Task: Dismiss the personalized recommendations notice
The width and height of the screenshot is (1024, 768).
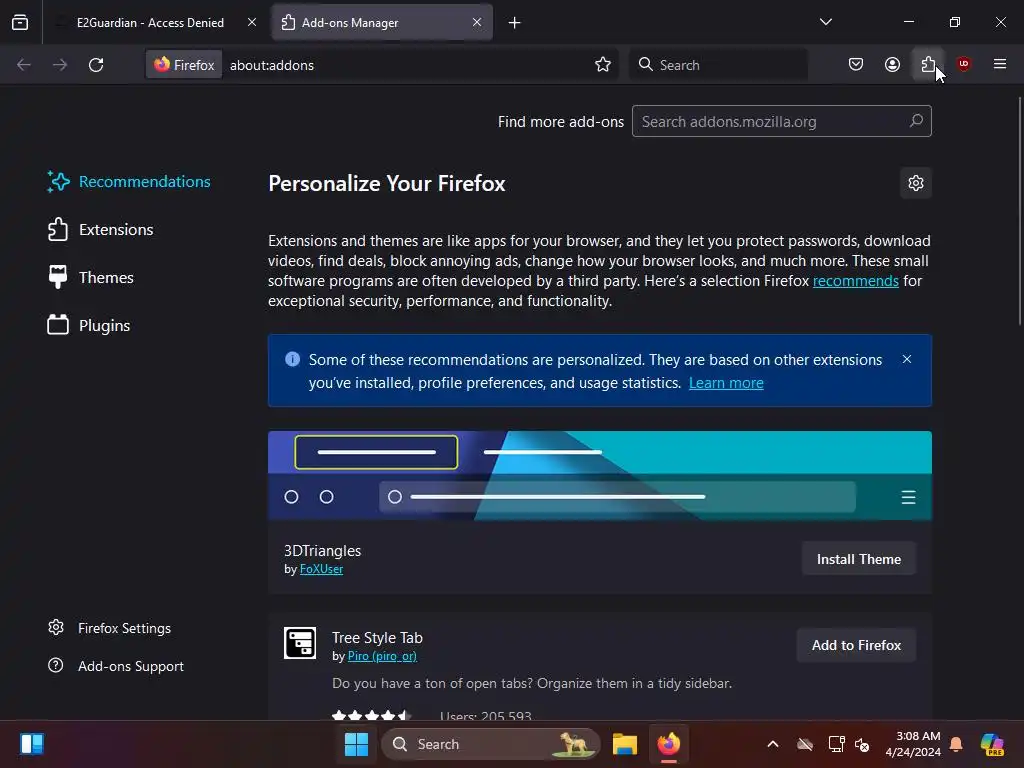Action: point(906,359)
